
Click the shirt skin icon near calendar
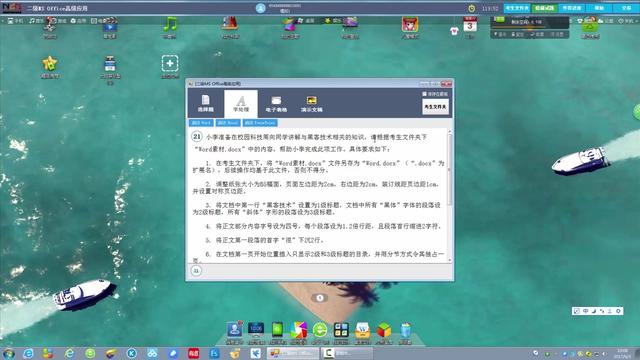(454, 31)
